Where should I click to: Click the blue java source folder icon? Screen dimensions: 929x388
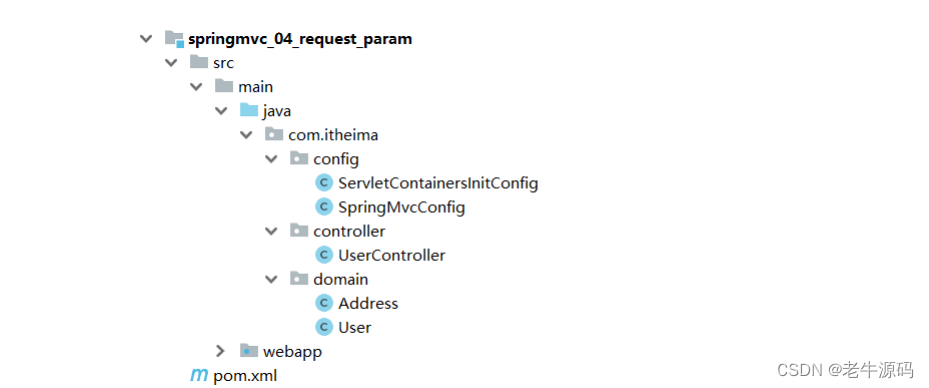(249, 110)
